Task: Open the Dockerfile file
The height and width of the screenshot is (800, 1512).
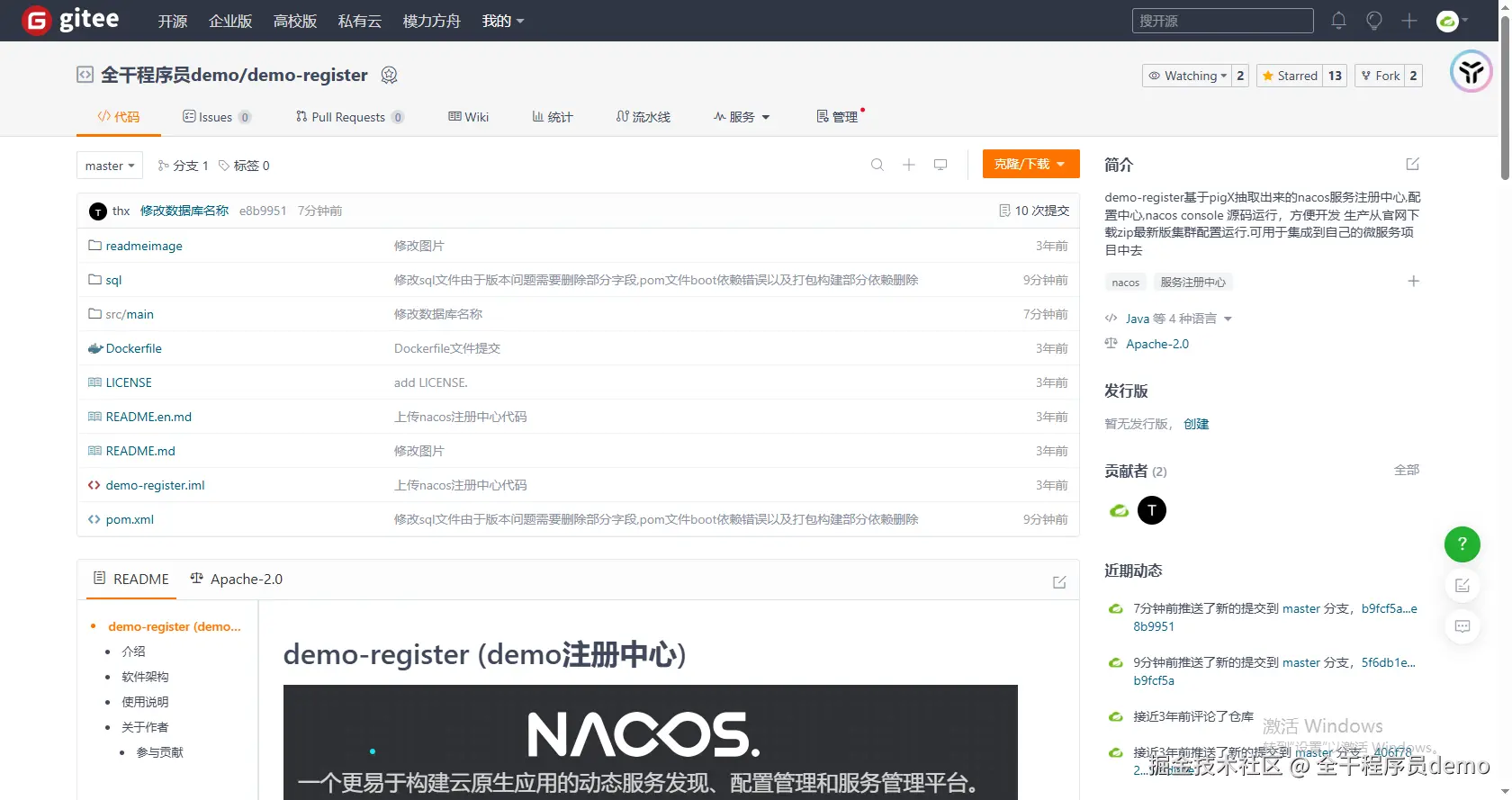Action: pos(134,348)
